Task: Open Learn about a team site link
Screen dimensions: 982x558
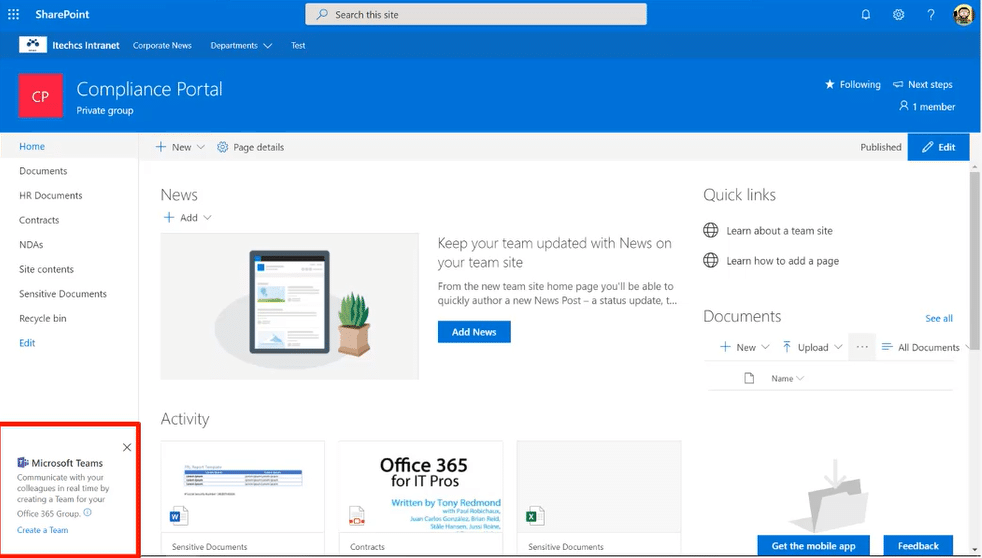Action: click(779, 230)
